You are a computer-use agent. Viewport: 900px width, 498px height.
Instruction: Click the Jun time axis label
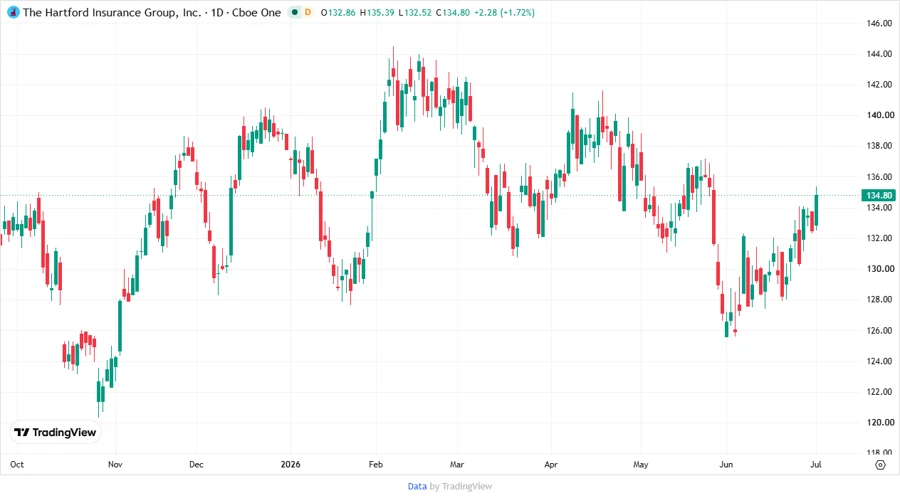(726, 465)
